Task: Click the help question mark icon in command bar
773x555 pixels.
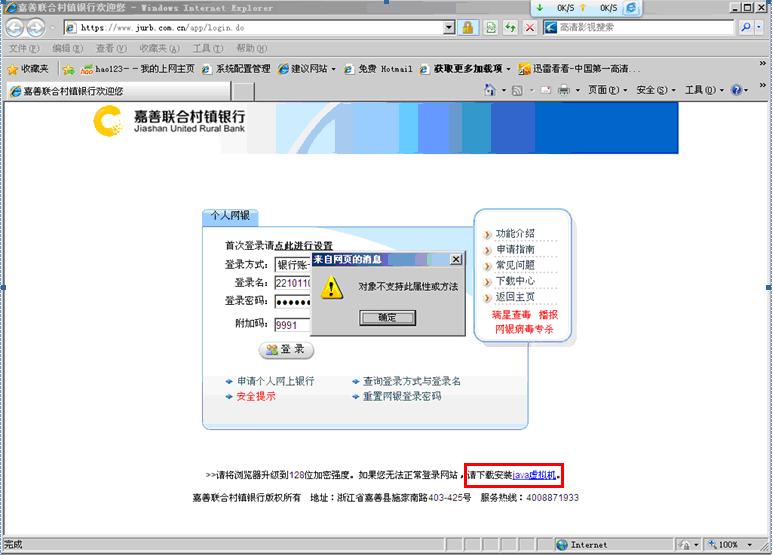Action: coord(737,90)
